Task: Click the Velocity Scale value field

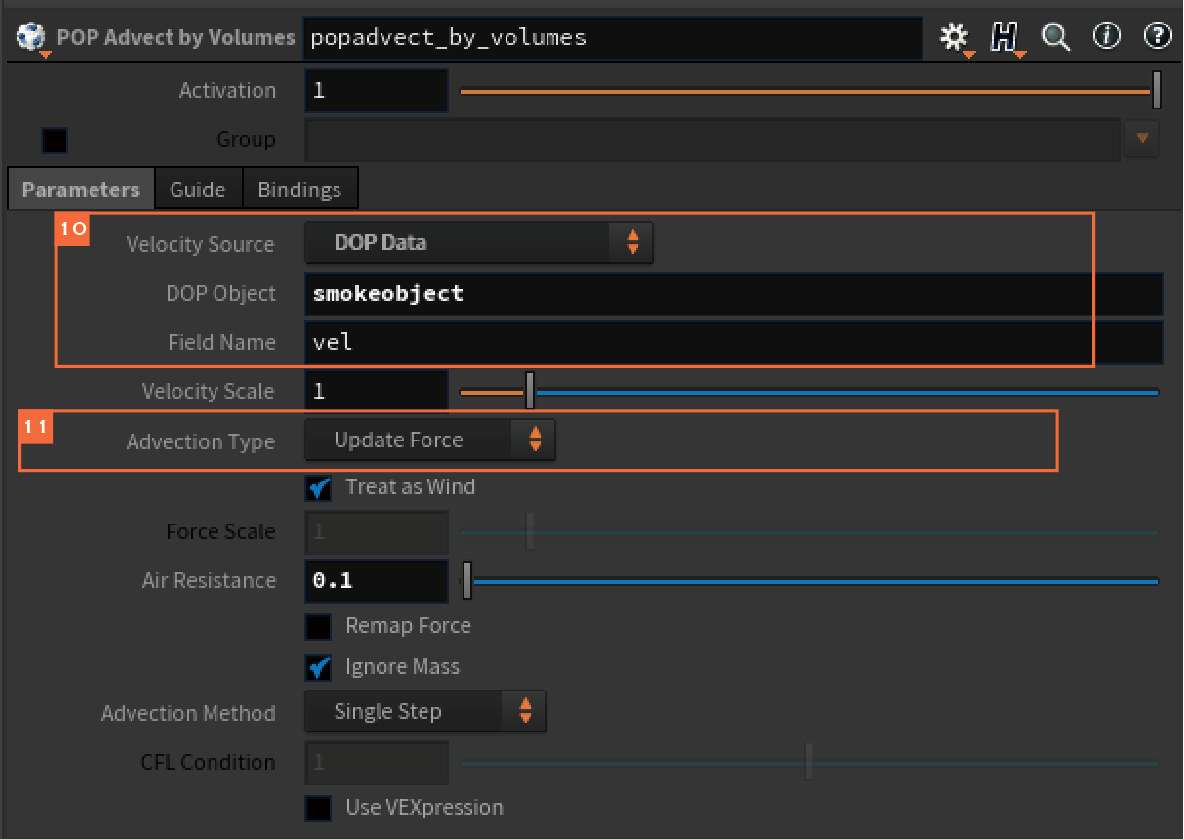Action: click(376, 391)
